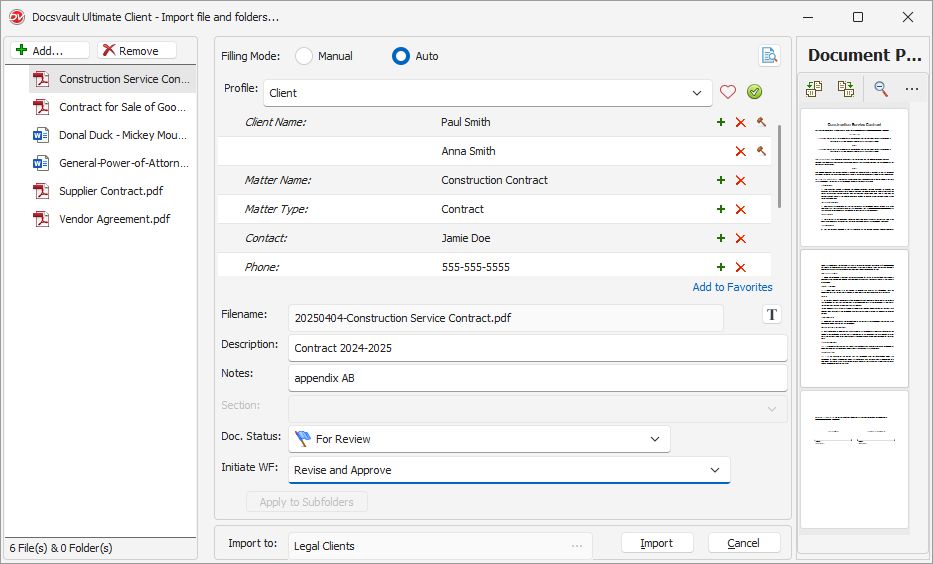
Task: Select Manual filling mode
Action: click(x=304, y=56)
